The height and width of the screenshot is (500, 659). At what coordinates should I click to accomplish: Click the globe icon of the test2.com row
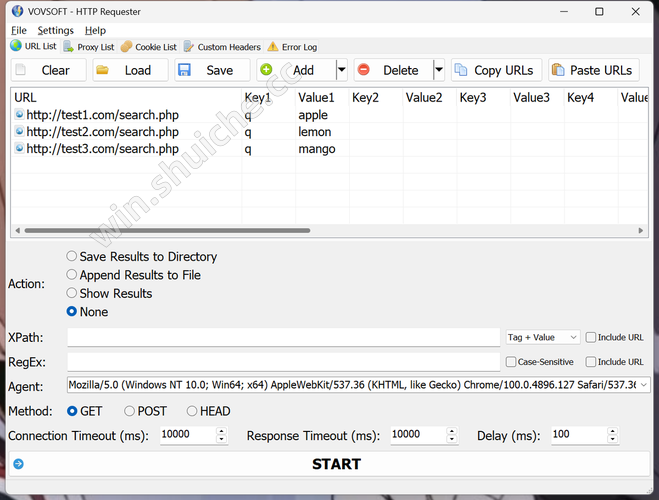pyautogui.click(x=19, y=132)
